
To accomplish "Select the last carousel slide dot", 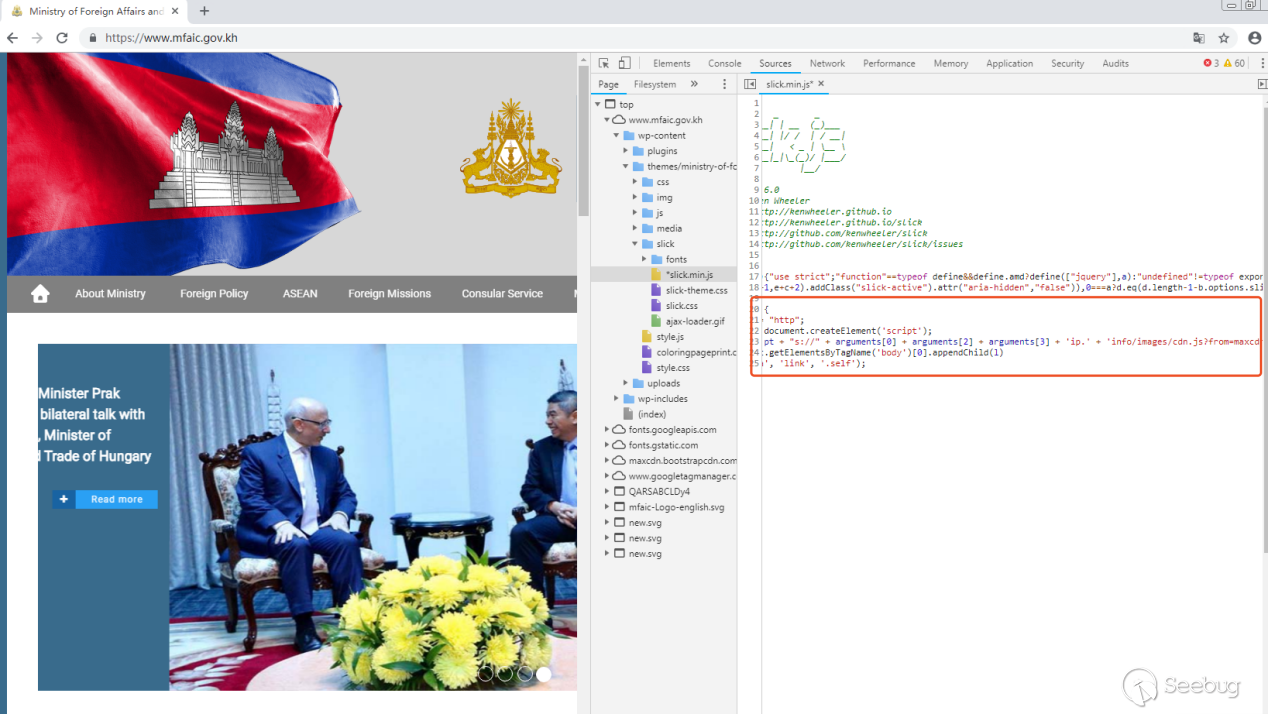I will coord(543,674).
